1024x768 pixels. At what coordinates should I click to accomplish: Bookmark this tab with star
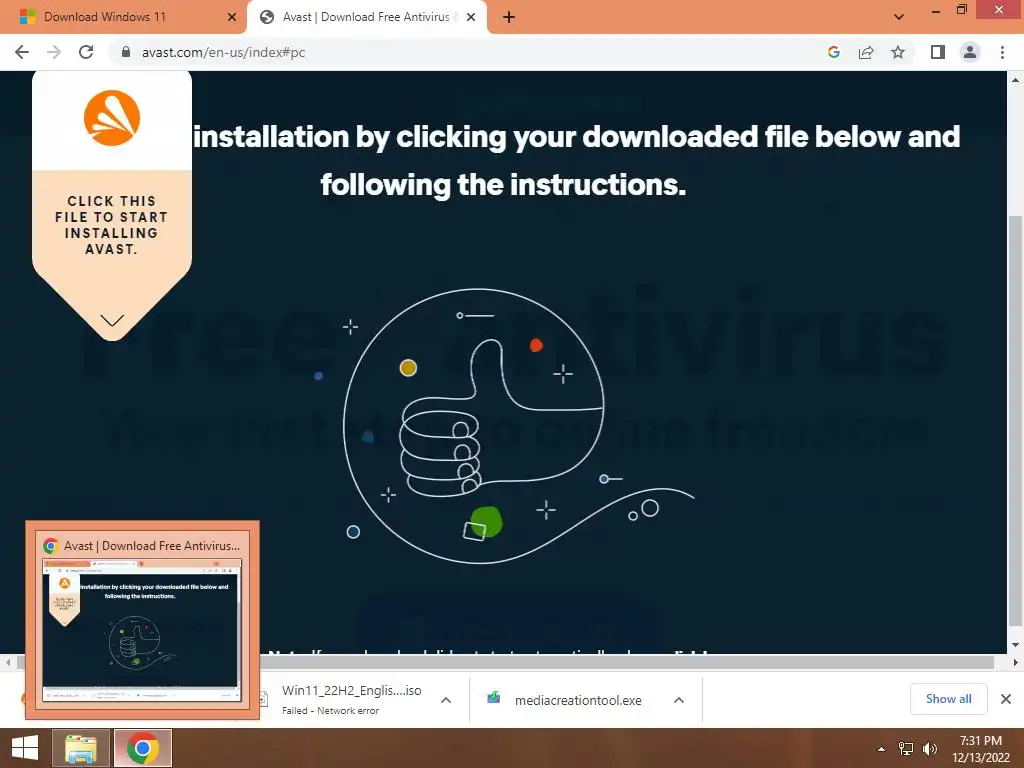click(x=898, y=52)
